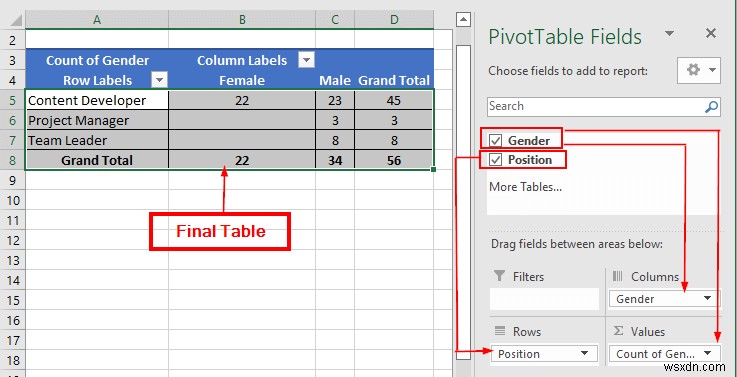Select the Grand Total column header cell
Screen dimensions: 737x377
click(394, 80)
